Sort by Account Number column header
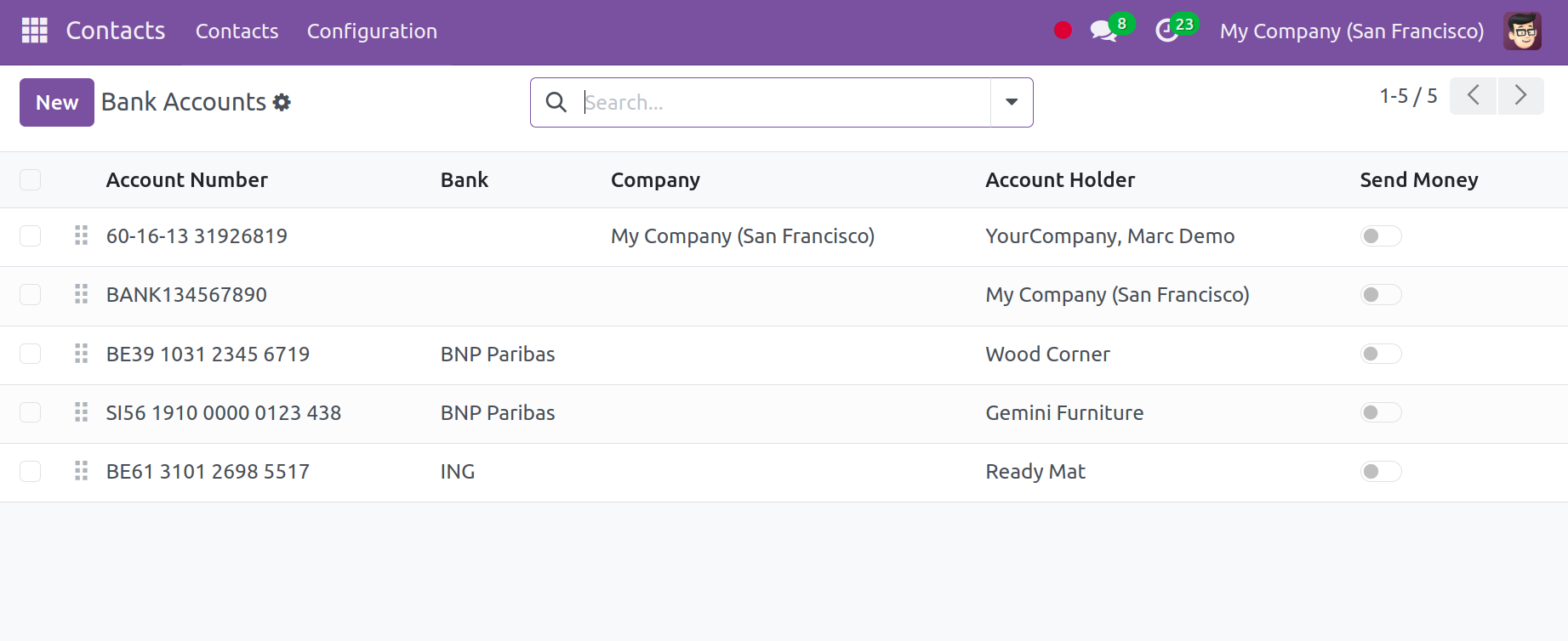This screenshot has width=1568, height=641. click(x=187, y=180)
